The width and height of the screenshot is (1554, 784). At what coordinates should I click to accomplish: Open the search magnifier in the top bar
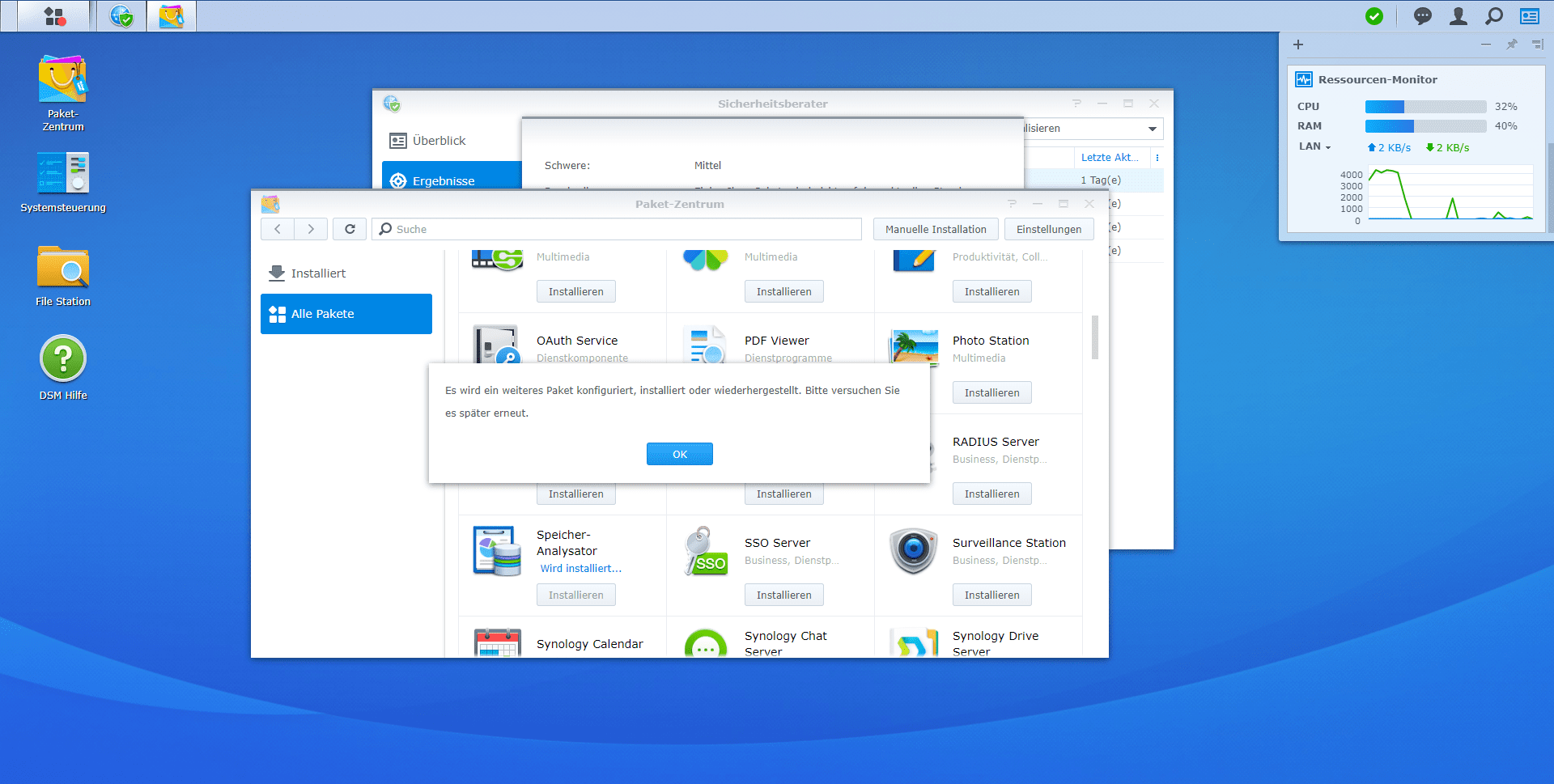pyautogui.click(x=1494, y=16)
